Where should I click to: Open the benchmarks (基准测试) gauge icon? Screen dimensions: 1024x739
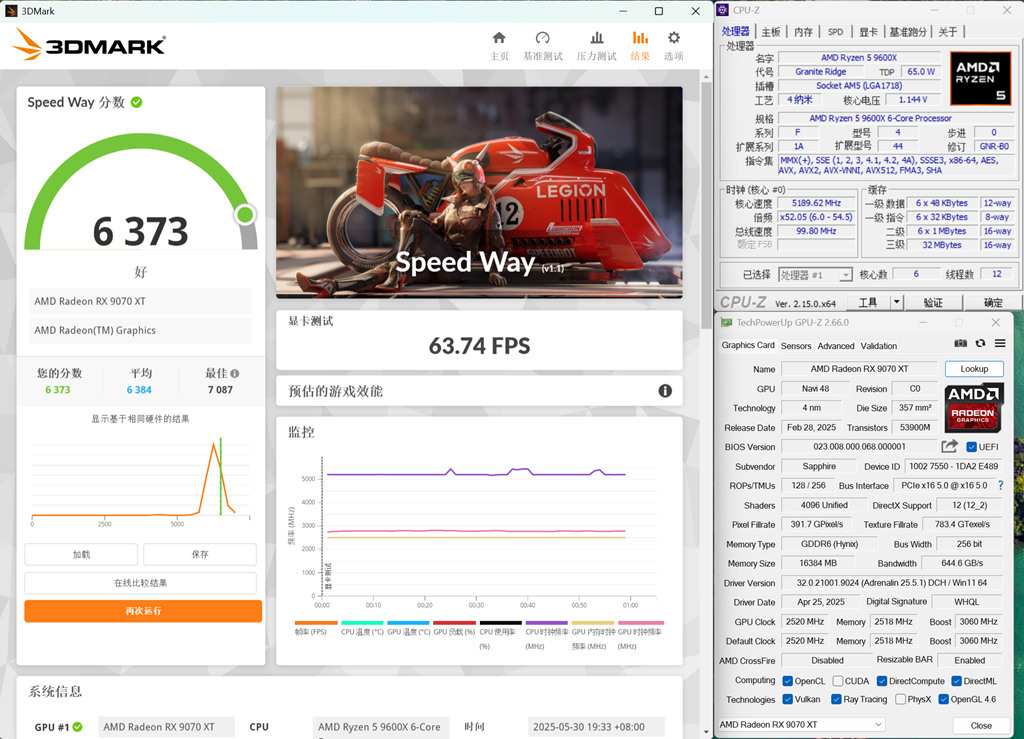(x=543, y=38)
